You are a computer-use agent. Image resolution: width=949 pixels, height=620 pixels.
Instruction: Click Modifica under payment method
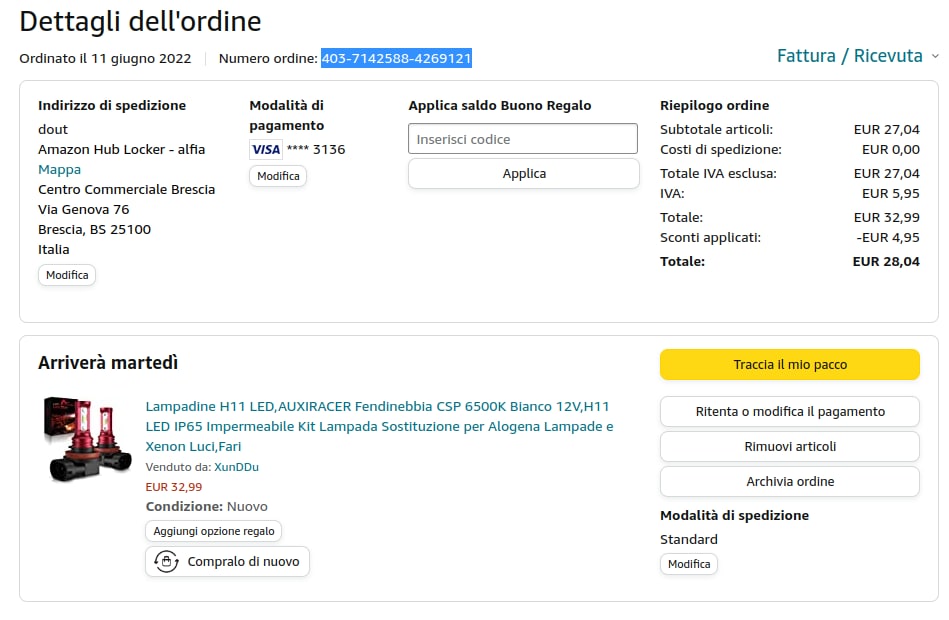pyautogui.click(x=278, y=176)
